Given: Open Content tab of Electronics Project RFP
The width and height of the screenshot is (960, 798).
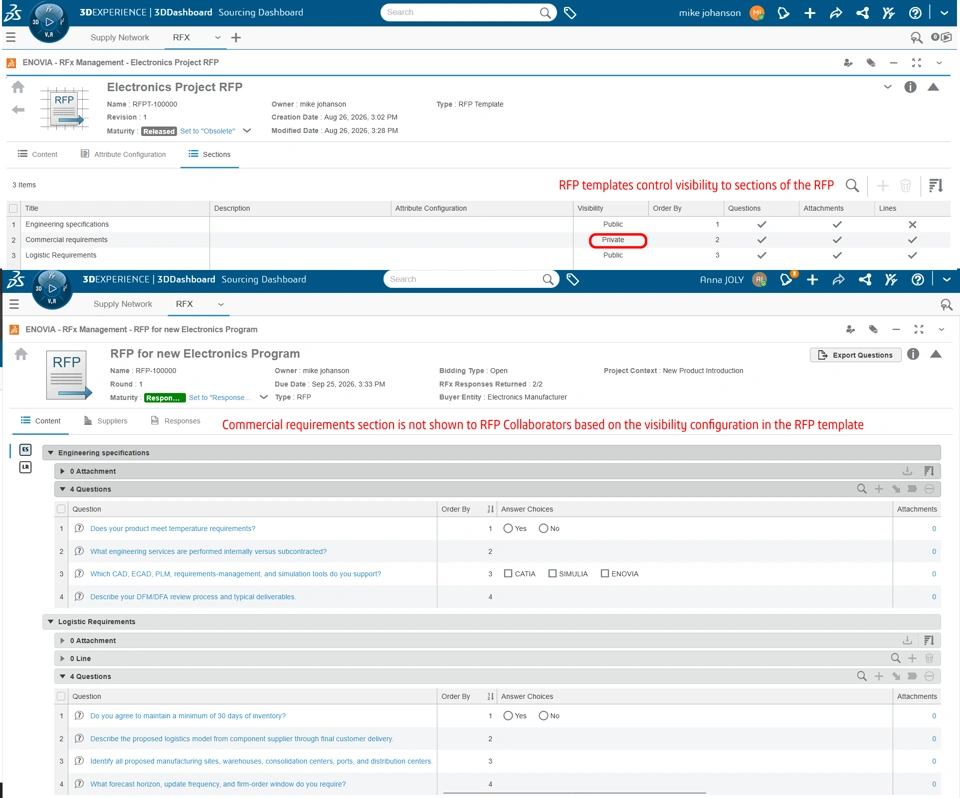Looking at the screenshot, I should [37, 154].
